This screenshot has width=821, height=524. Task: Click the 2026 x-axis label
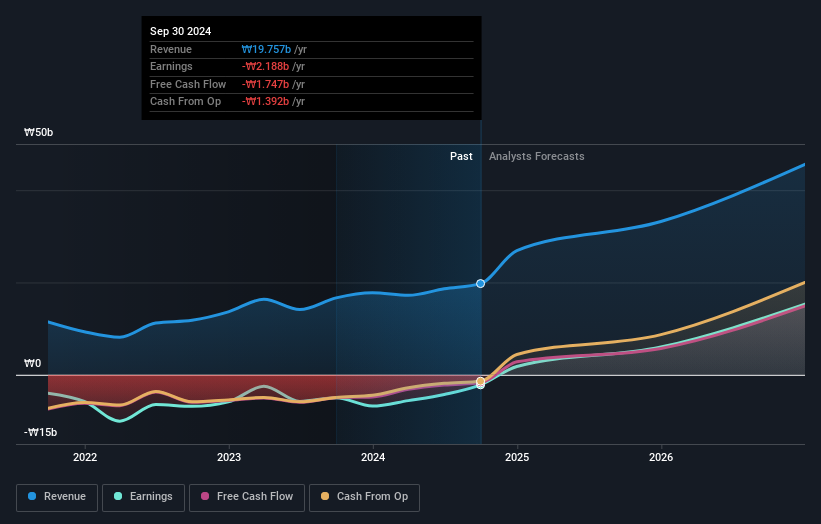(661, 458)
